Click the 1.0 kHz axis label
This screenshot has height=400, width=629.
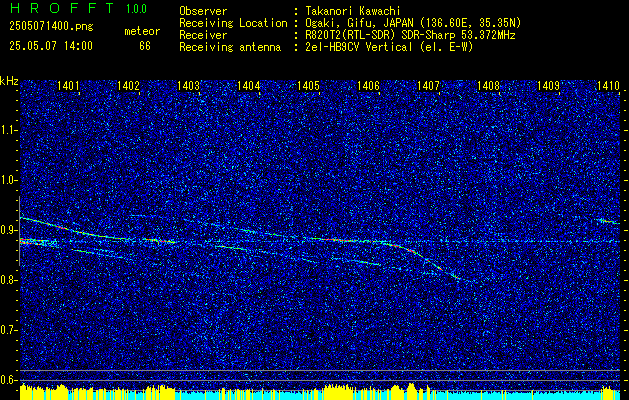[x=9, y=180]
